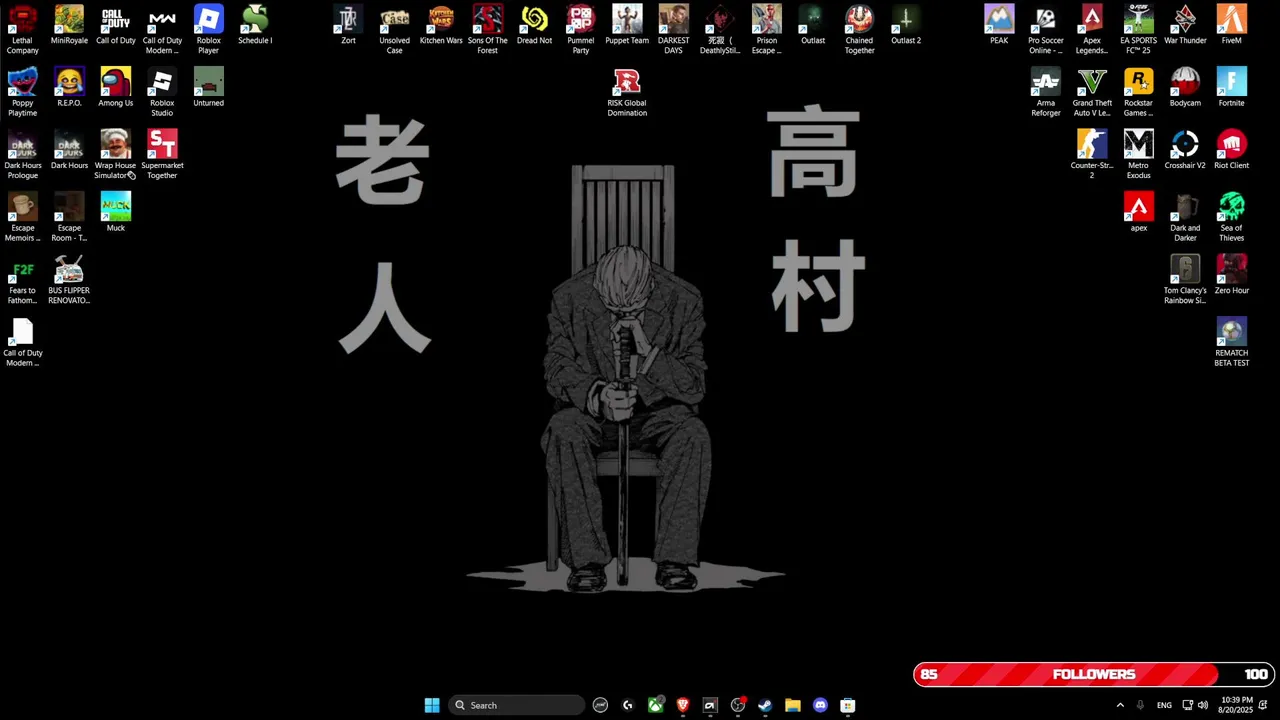The height and width of the screenshot is (720, 1280).
Task: Open Wrap House Simulator icon
Action: coord(115,154)
